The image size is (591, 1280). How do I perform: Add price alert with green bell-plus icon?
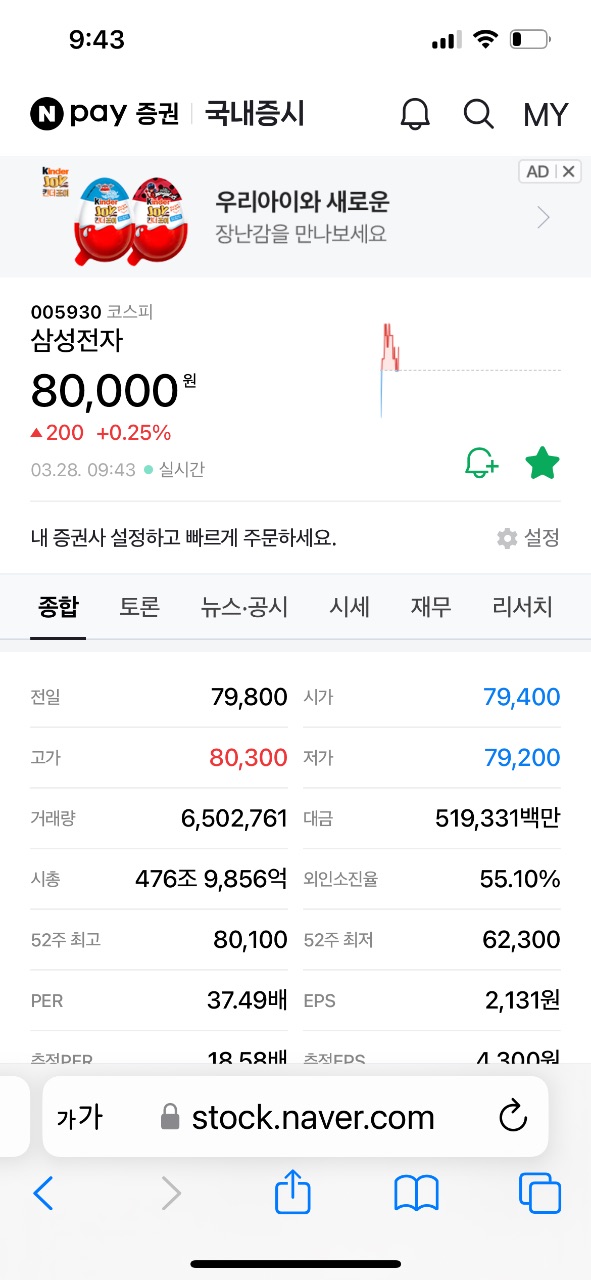[x=482, y=463]
